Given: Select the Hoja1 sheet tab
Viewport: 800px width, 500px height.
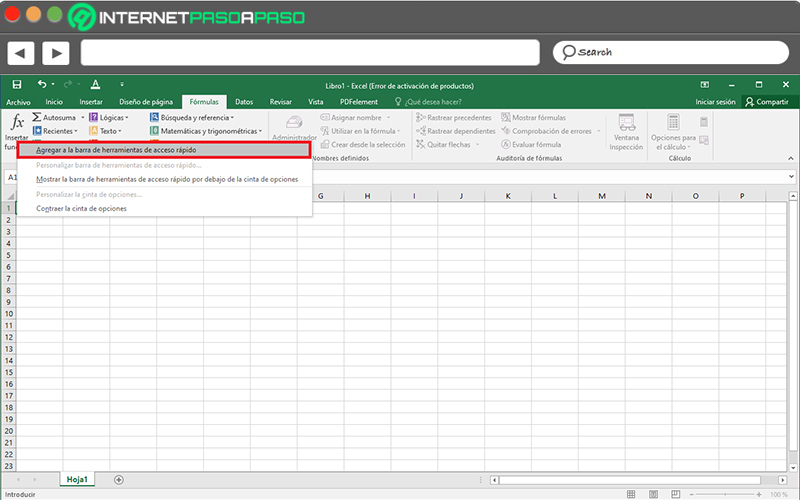Looking at the screenshot, I should 76,480.
